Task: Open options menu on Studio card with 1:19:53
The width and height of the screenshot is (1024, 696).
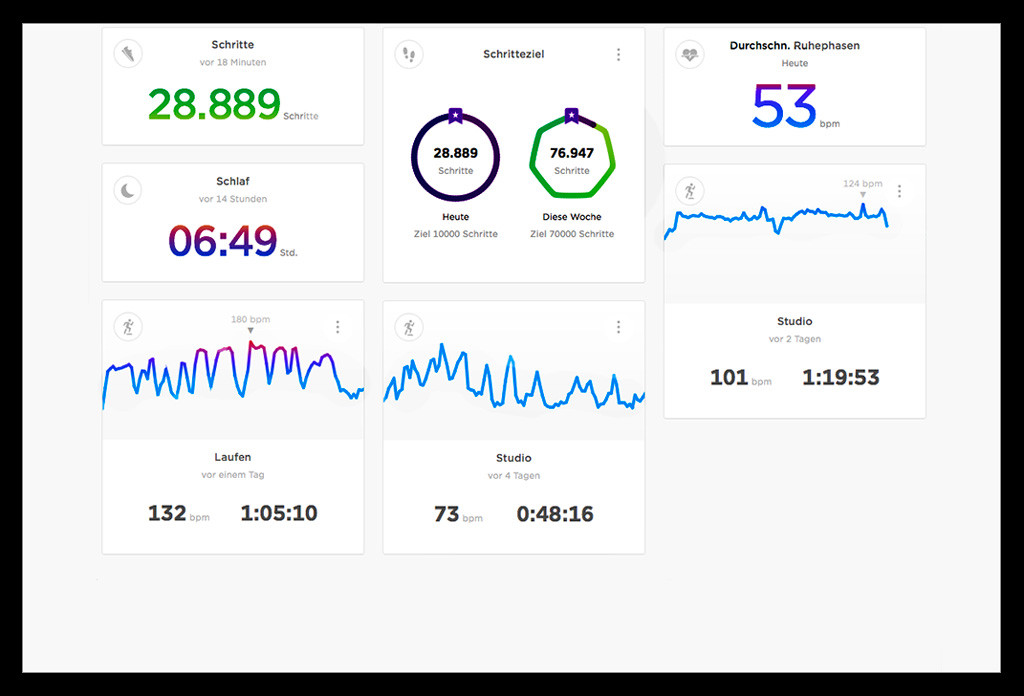Action: point(899,191)
